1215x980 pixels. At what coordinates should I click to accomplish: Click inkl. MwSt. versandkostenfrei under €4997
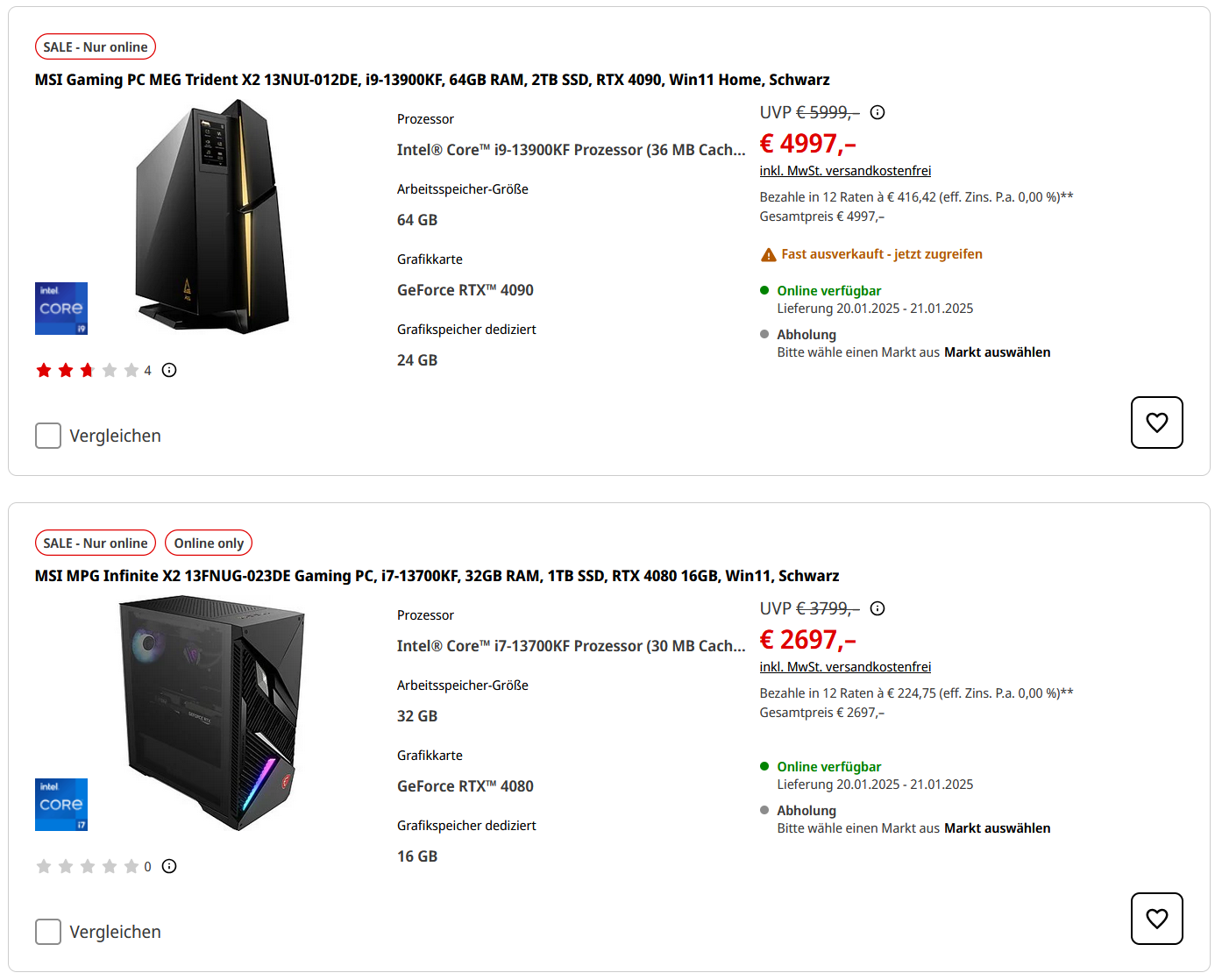pos(845,171)
